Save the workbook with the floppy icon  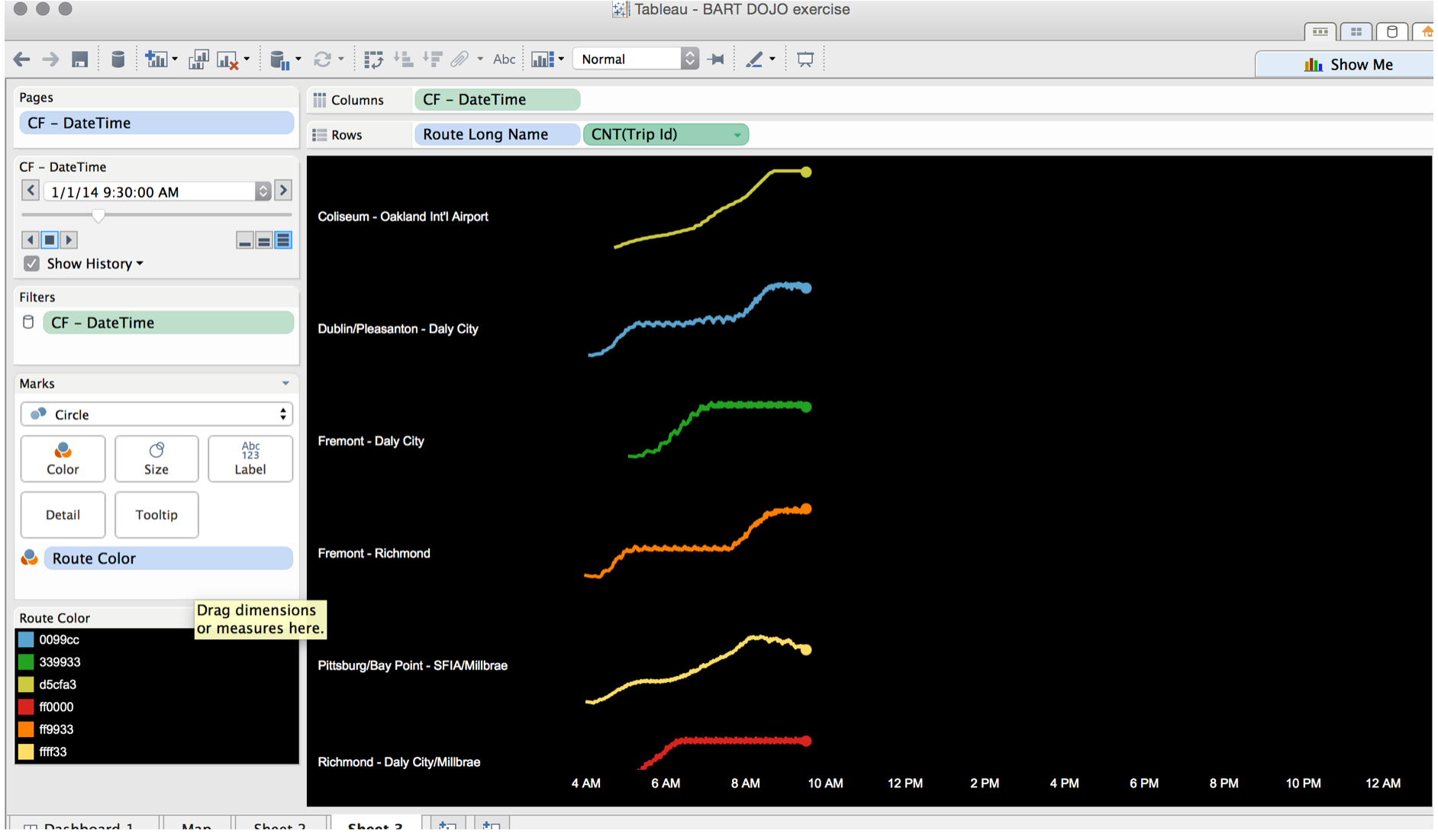tap(79, 59)
